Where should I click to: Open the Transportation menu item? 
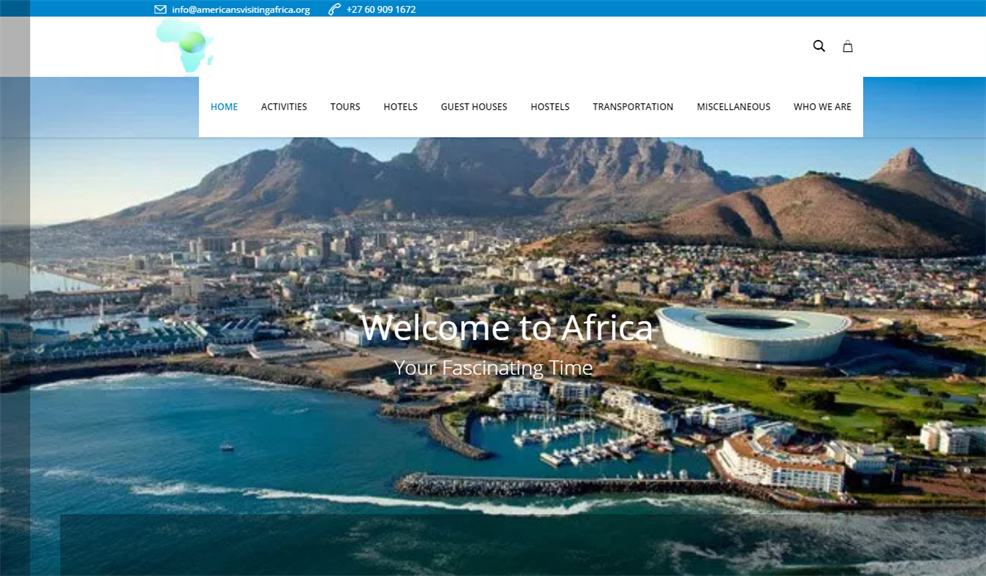point(633,107)
